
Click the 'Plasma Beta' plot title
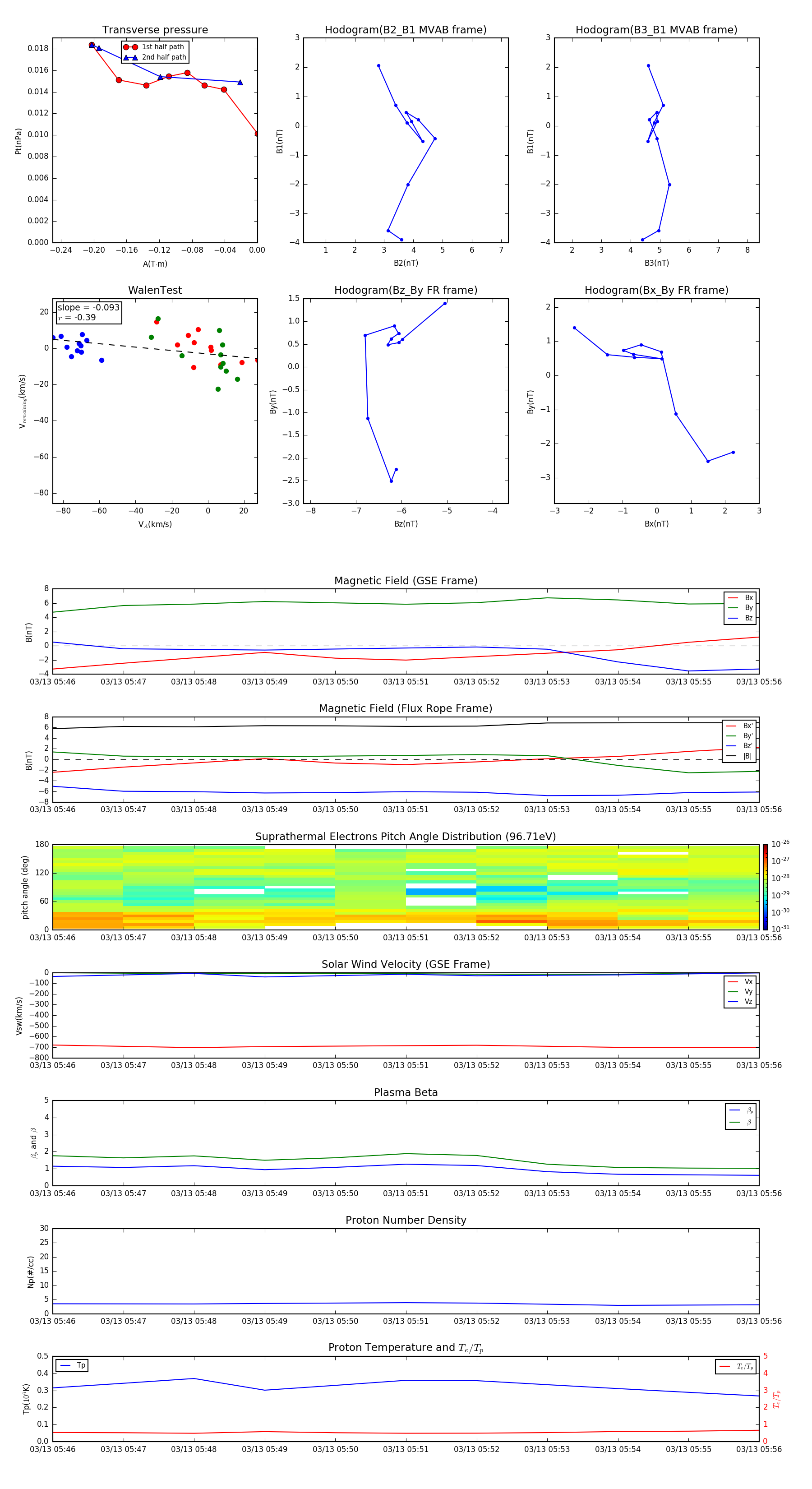coord(406,1092)
